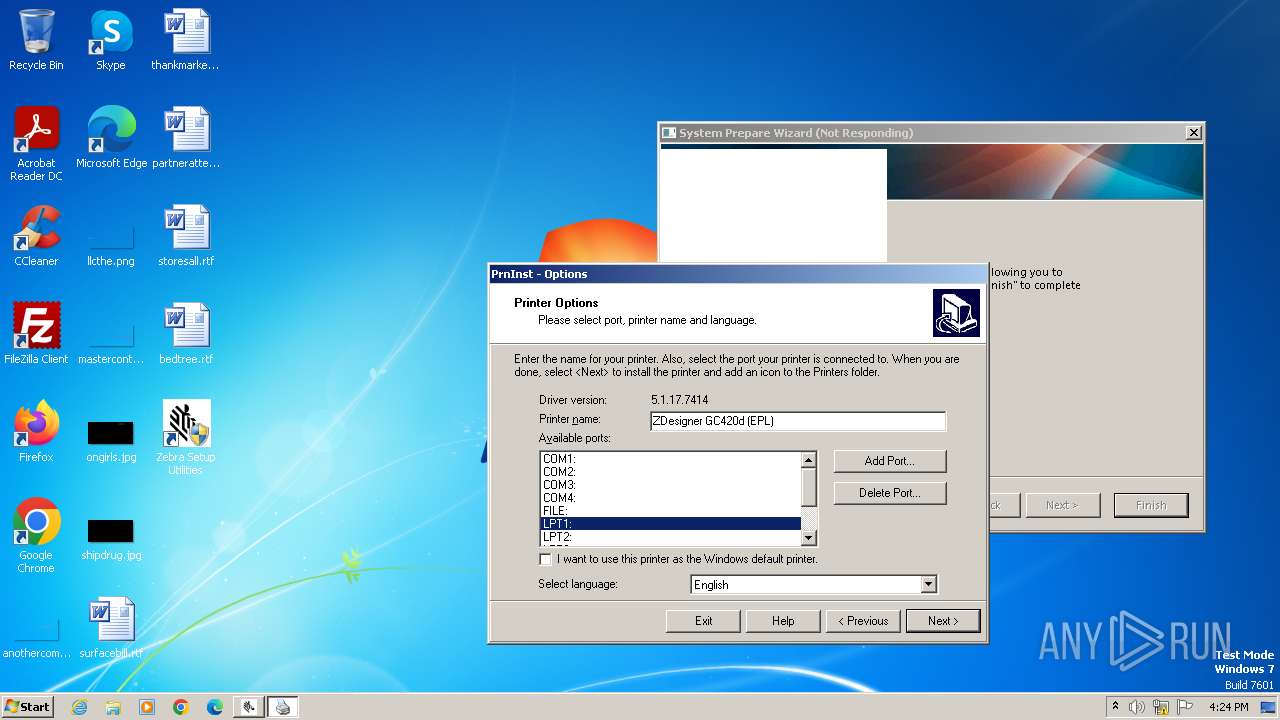1280x720 pixels.
Task: Open the media player taskbar icon
Action: 147,707
